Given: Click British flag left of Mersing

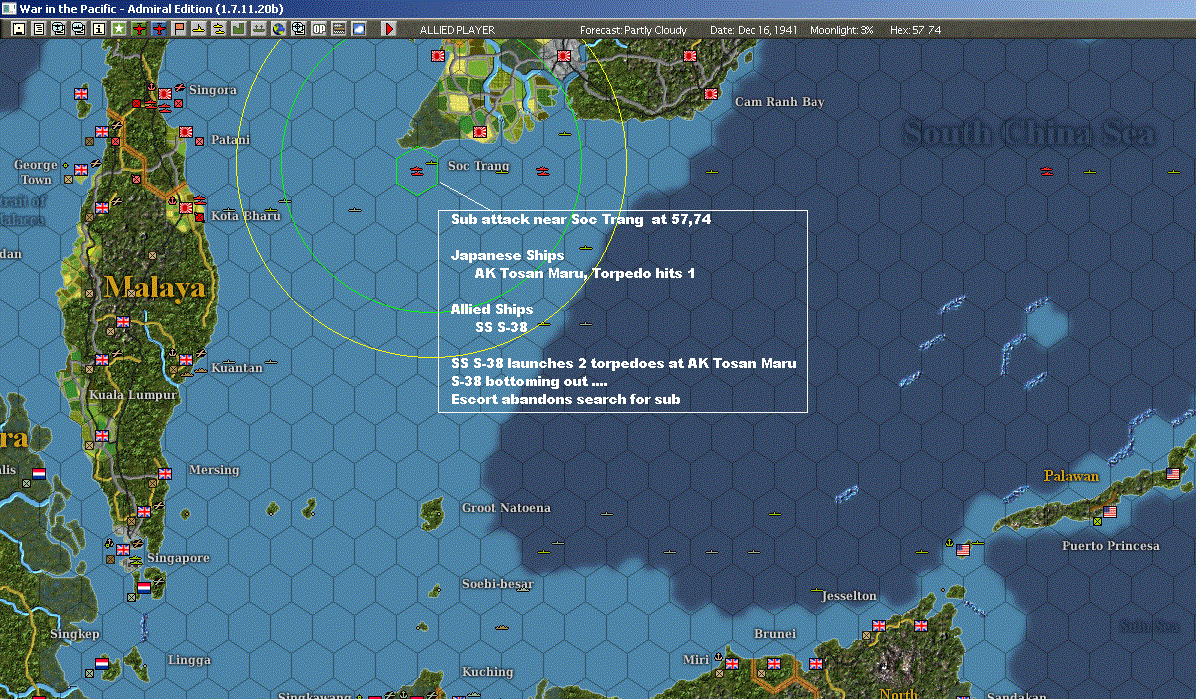Looking at the screenshot, I should pos(165,474).
